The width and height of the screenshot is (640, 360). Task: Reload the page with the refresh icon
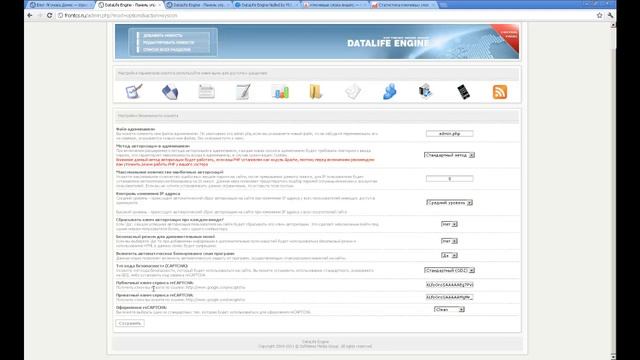pos(50,15)
